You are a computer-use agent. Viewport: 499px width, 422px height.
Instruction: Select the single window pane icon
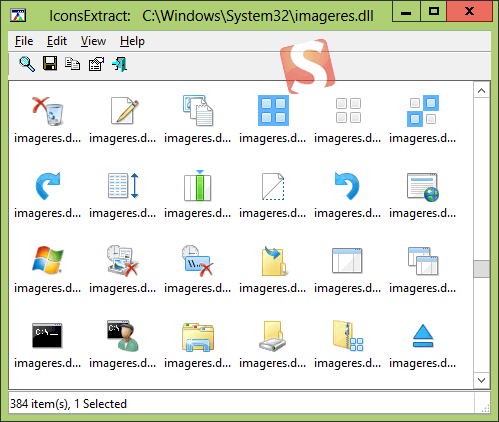click(x=347, y=260)
